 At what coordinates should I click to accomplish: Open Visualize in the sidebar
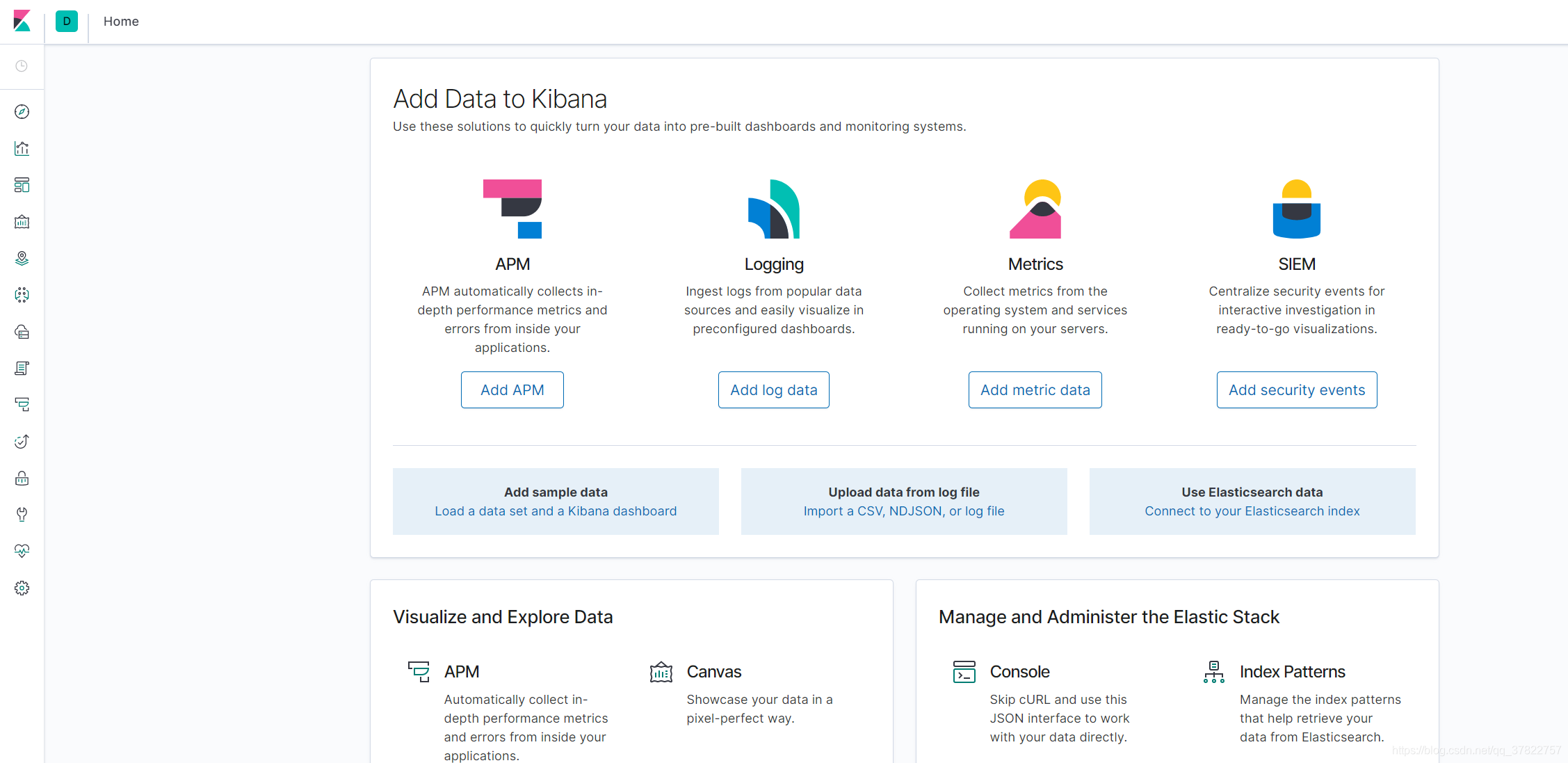22,148
